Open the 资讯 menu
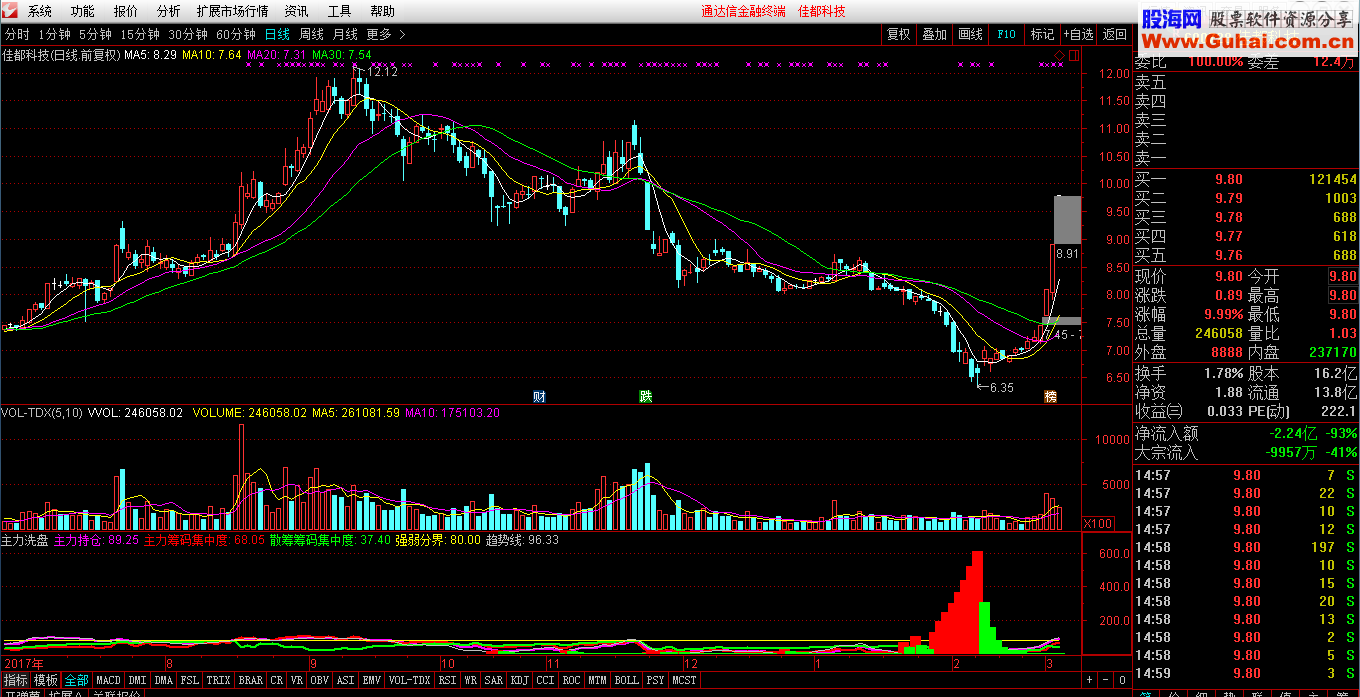The width and height of the screenshot is (1360, 697). [297, 11]
